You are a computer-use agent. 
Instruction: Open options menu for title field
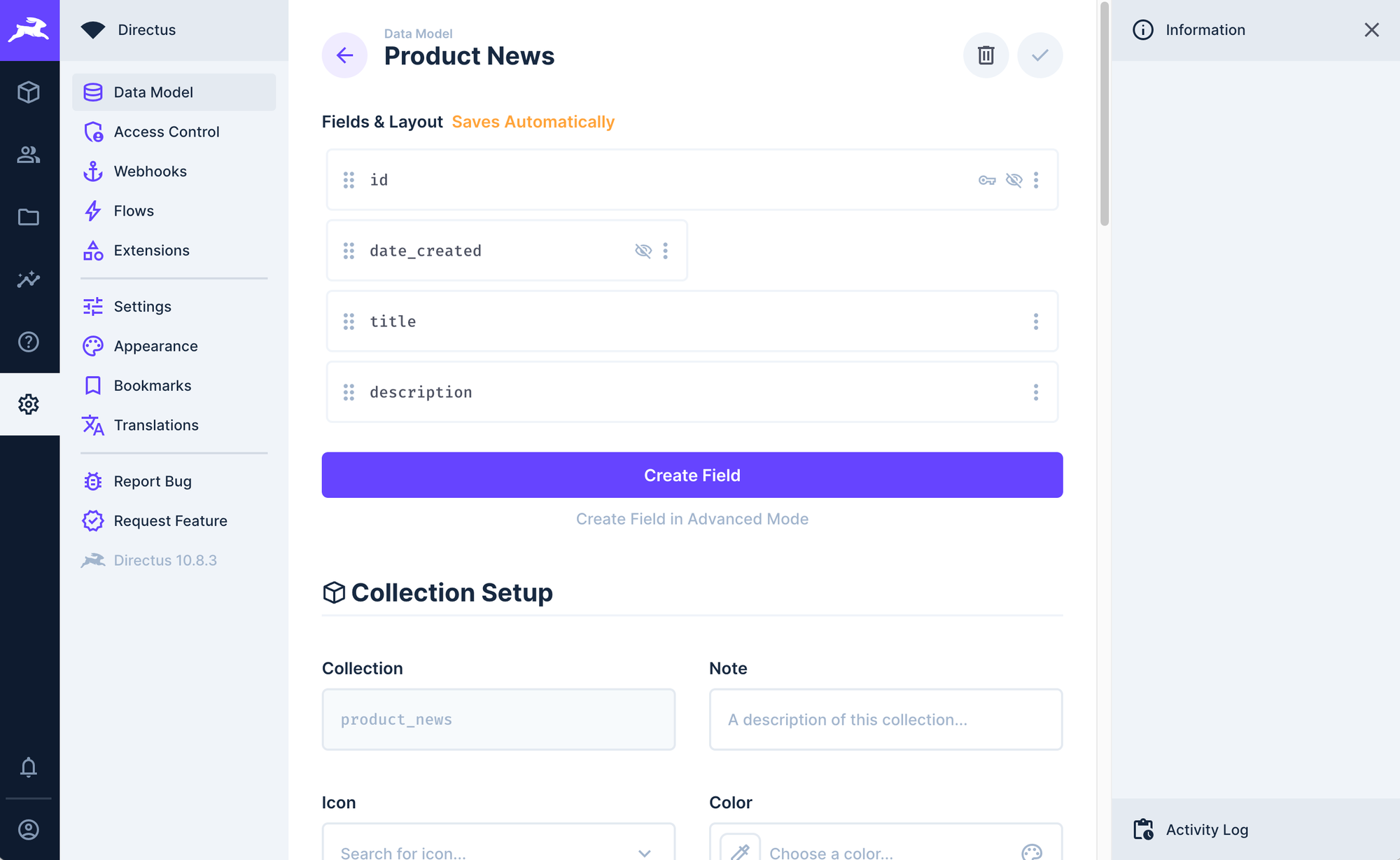click(x=1036, y=321)
